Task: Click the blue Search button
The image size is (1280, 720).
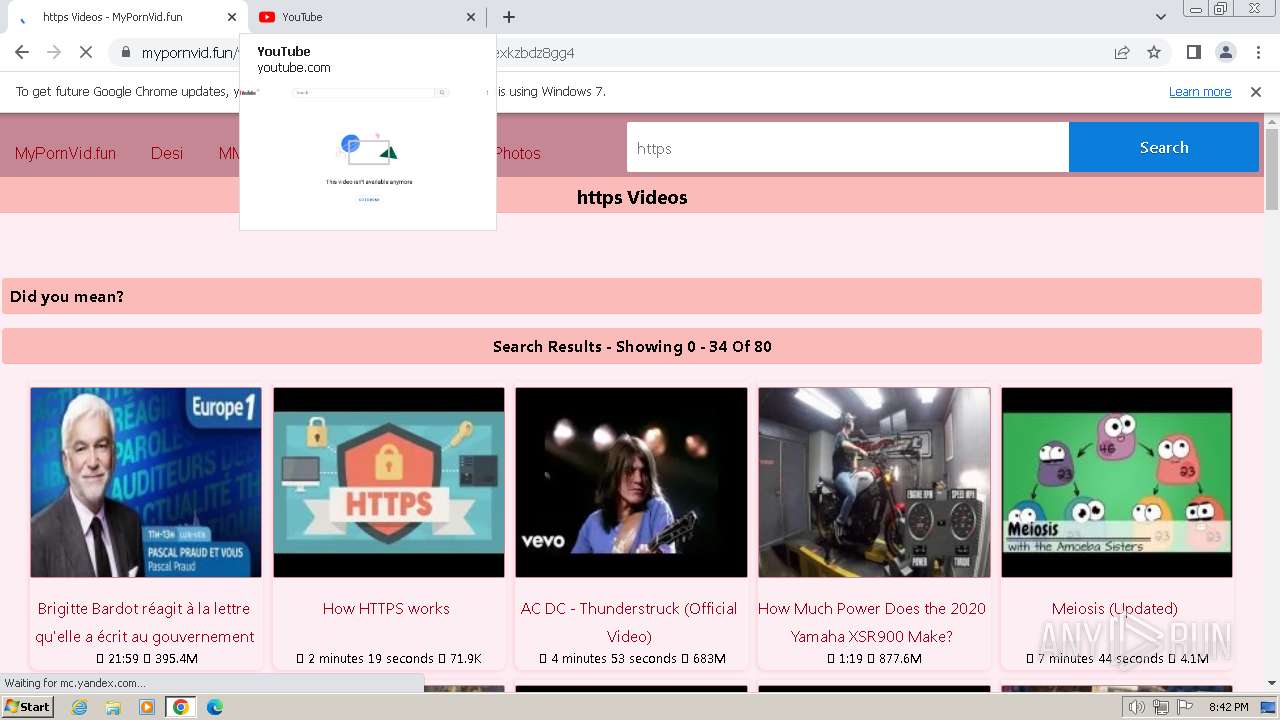Action: click(1164, 148)
